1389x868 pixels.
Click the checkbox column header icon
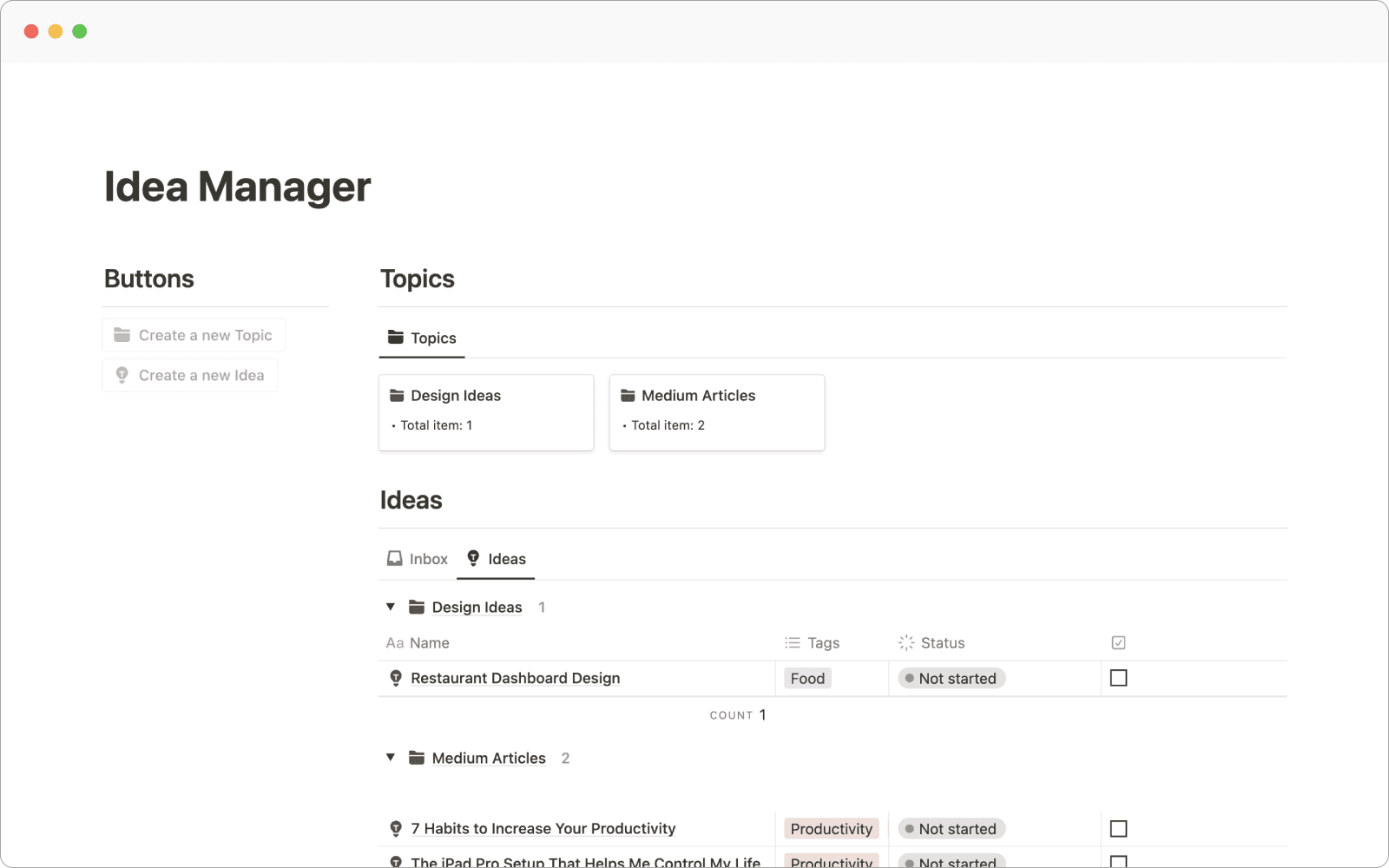coord(1119,643)
